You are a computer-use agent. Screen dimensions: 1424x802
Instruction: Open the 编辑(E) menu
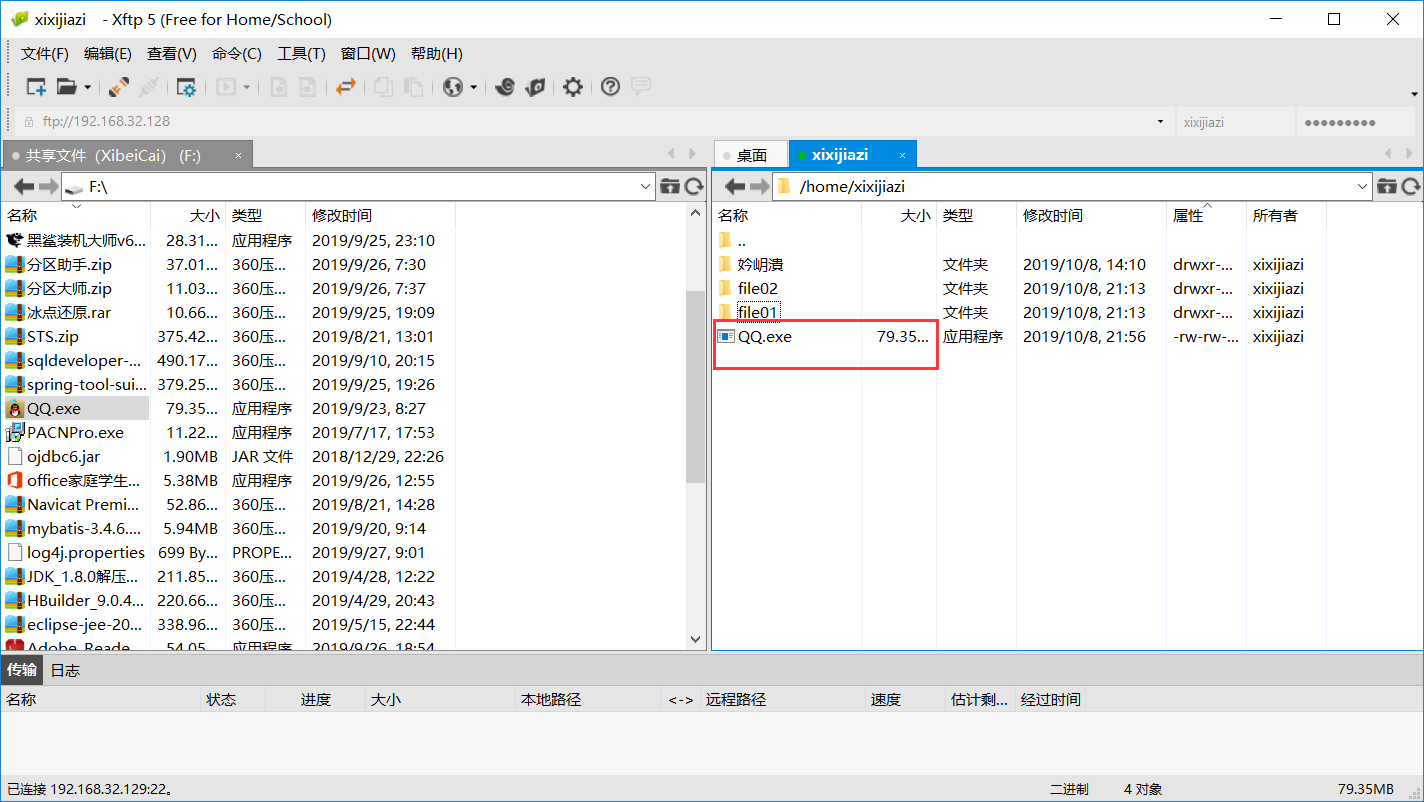tap(108, 54)
